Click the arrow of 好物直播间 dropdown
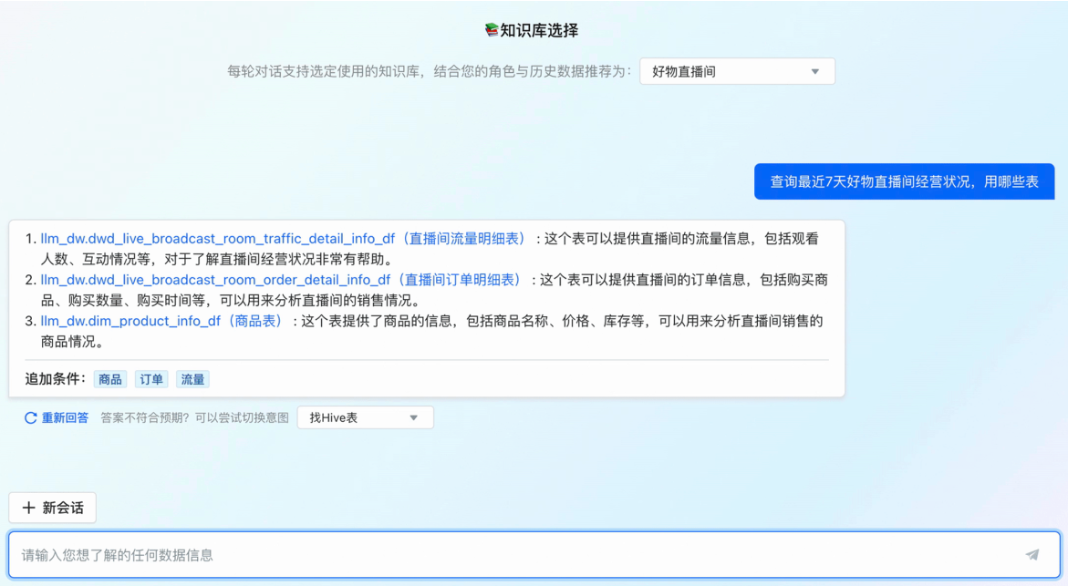Image resolution: width=1068 pixels, height=586 pixels. pyautogui.click(x=815, y=72)
